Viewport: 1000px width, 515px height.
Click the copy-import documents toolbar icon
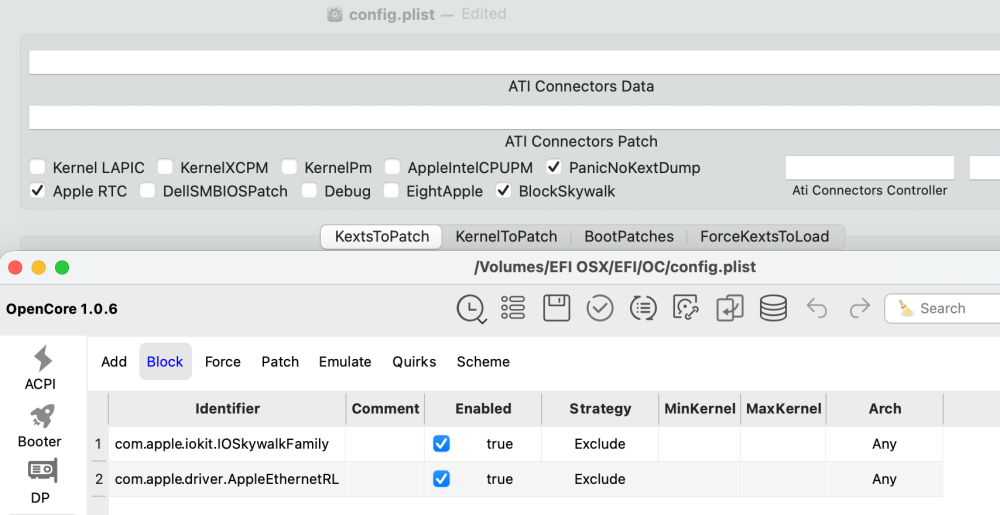(730, 308)
